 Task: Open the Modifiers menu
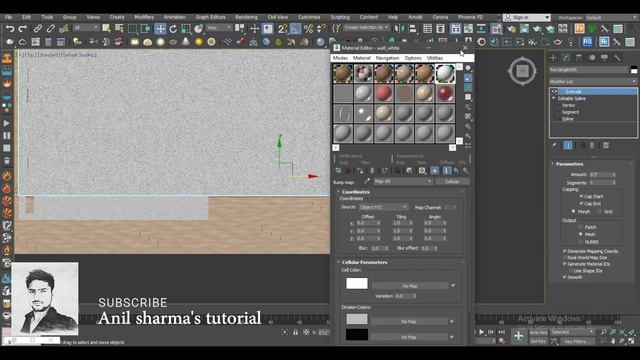144,17
